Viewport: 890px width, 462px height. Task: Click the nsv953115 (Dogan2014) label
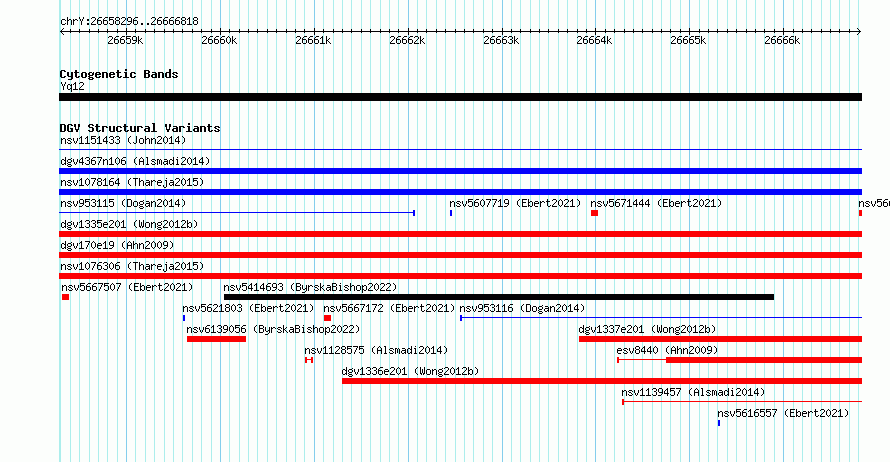[x=123, y=203]
